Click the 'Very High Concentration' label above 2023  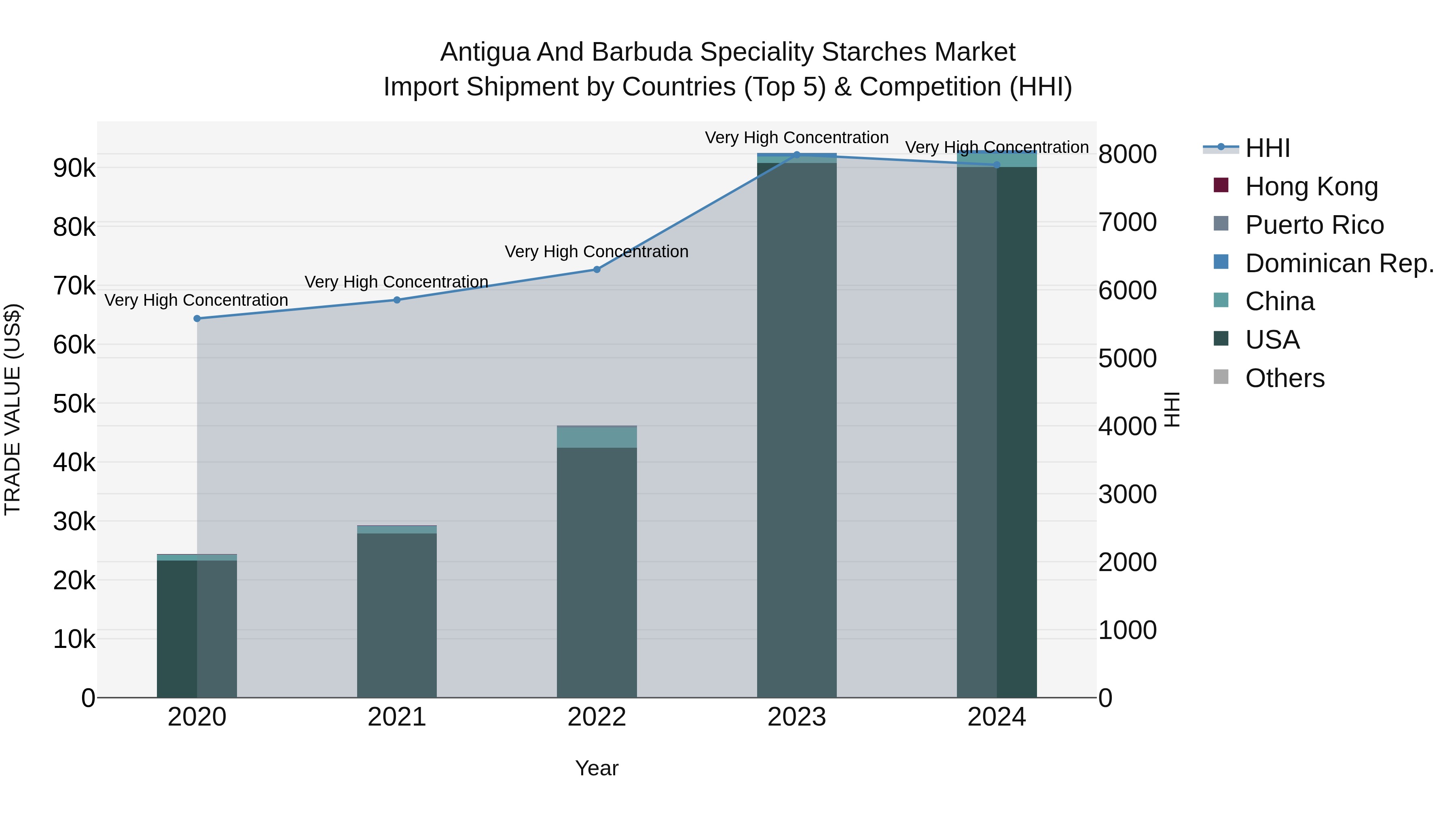pyautogui.click(x=797, y=138)
